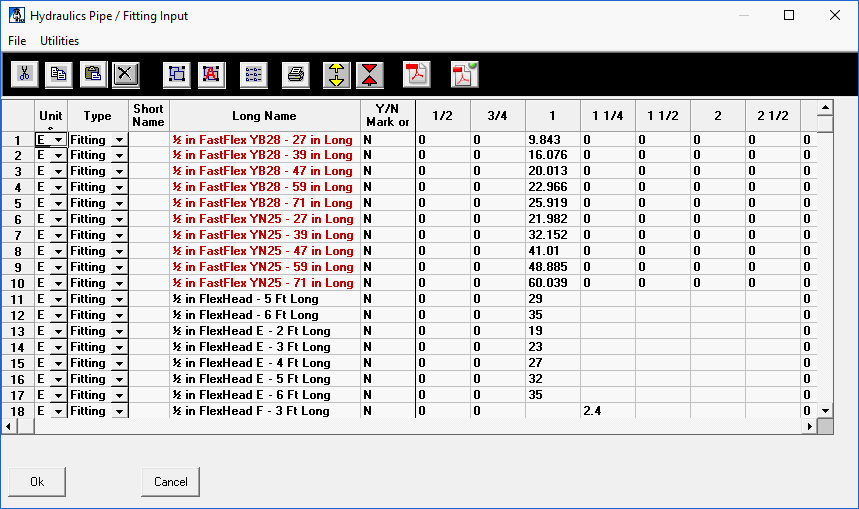Image resolution: width=859 pixels, height=509 pixels.
Task: Click the red letter A toolbar icon
Action: 211,74
